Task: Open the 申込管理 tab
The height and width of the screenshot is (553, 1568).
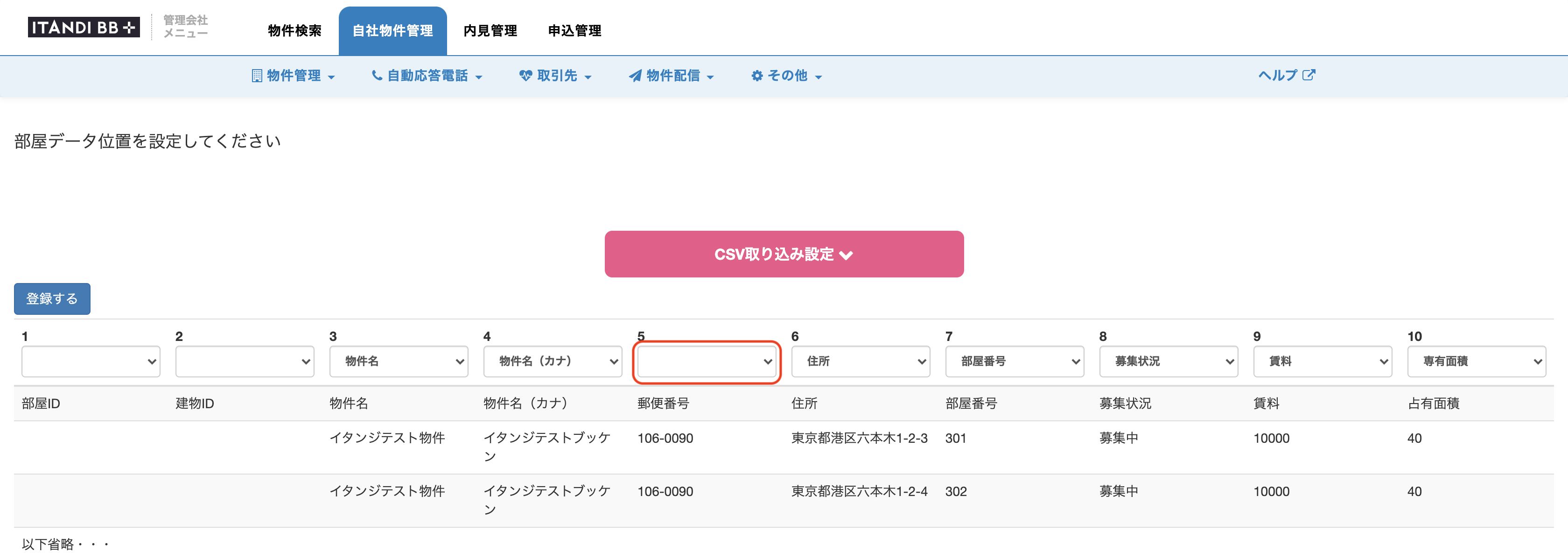Action: (x=574, y=30)
